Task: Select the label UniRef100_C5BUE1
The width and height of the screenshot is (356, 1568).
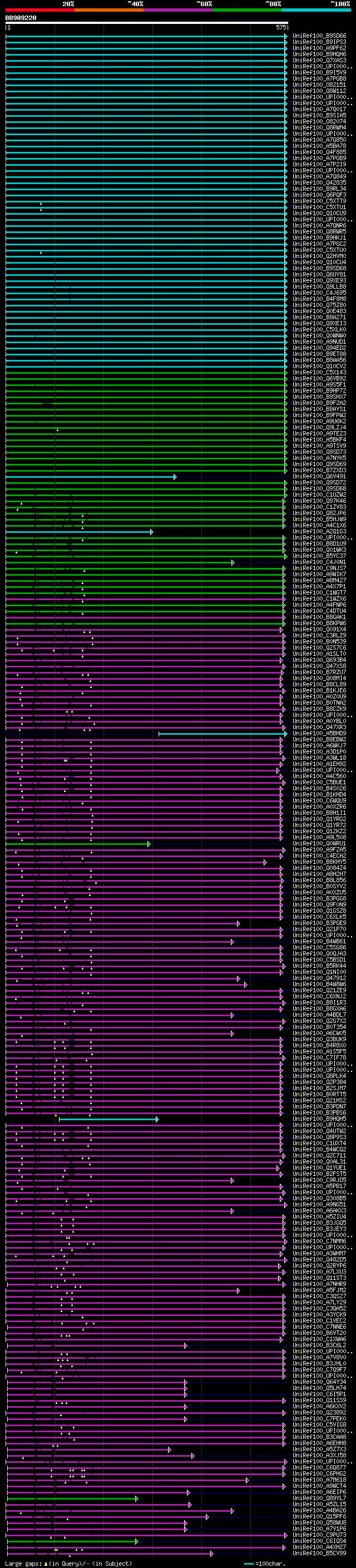Action: [319, 782]
